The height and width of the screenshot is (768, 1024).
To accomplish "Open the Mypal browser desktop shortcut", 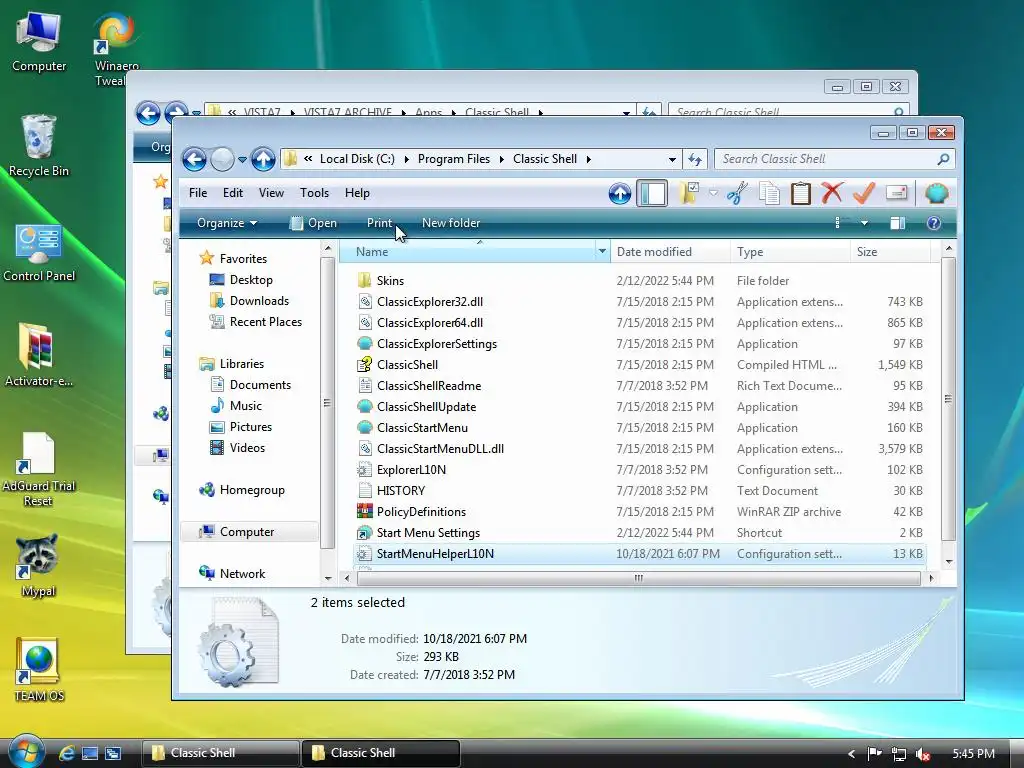I will point(38,566).
